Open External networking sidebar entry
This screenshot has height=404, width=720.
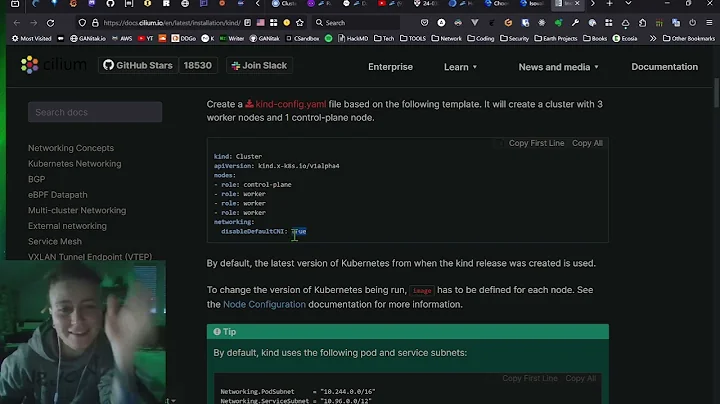[x=67, y=226]
